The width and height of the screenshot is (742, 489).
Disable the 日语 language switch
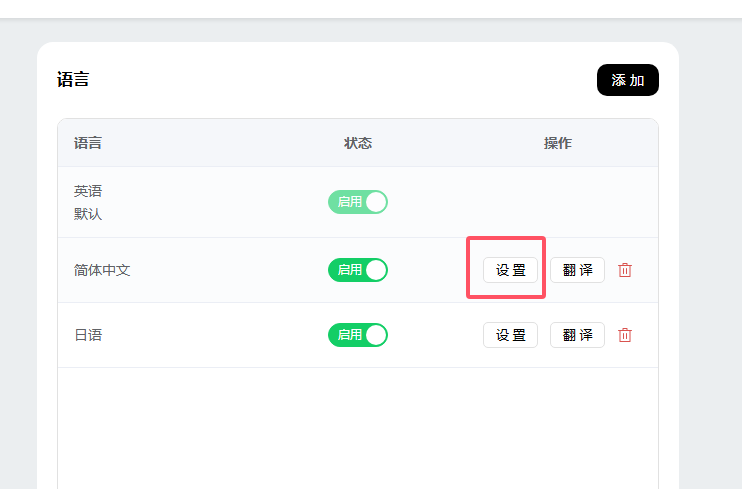pos(358,335)
